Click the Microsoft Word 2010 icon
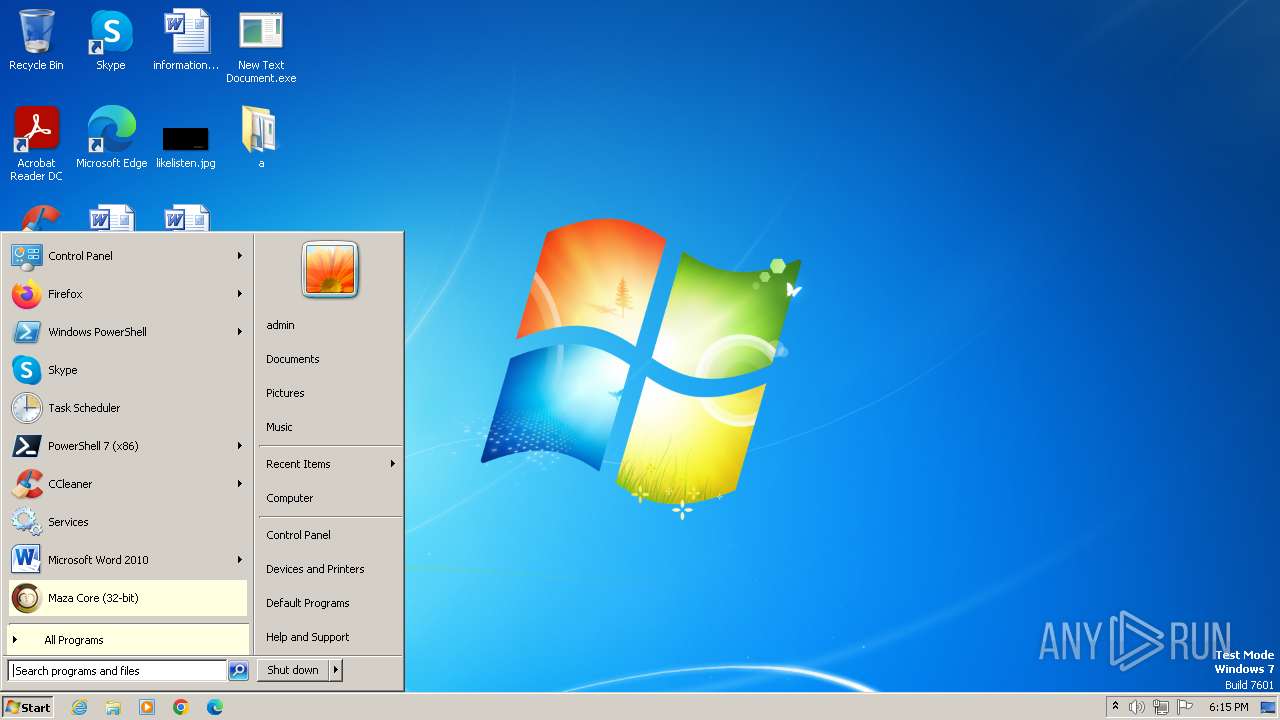The height and width of the screenshot is (720, 1280). pyautogui.click(x=26, y=560)
